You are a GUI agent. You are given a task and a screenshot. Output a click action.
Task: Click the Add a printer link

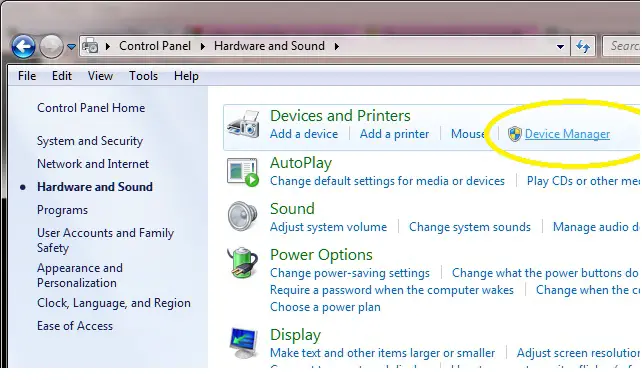(x=394, y=134)
